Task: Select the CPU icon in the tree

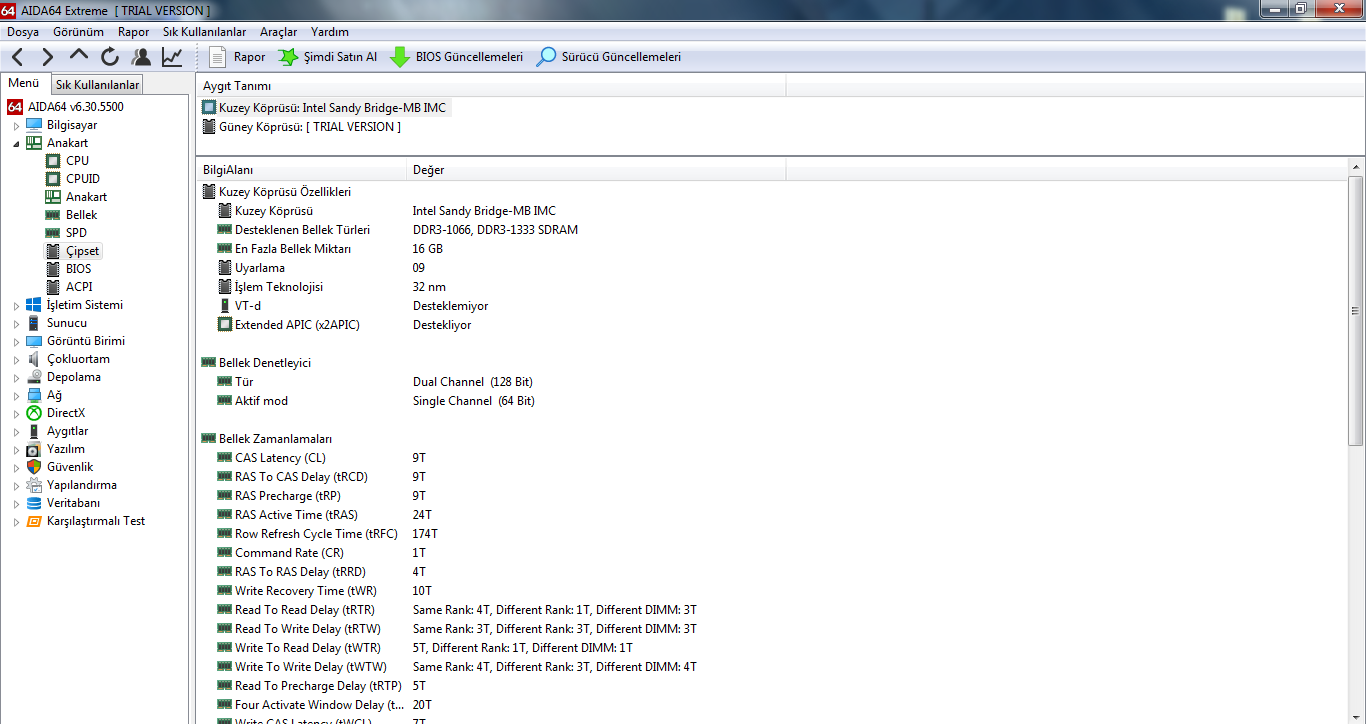Action: tap(53, 161)
